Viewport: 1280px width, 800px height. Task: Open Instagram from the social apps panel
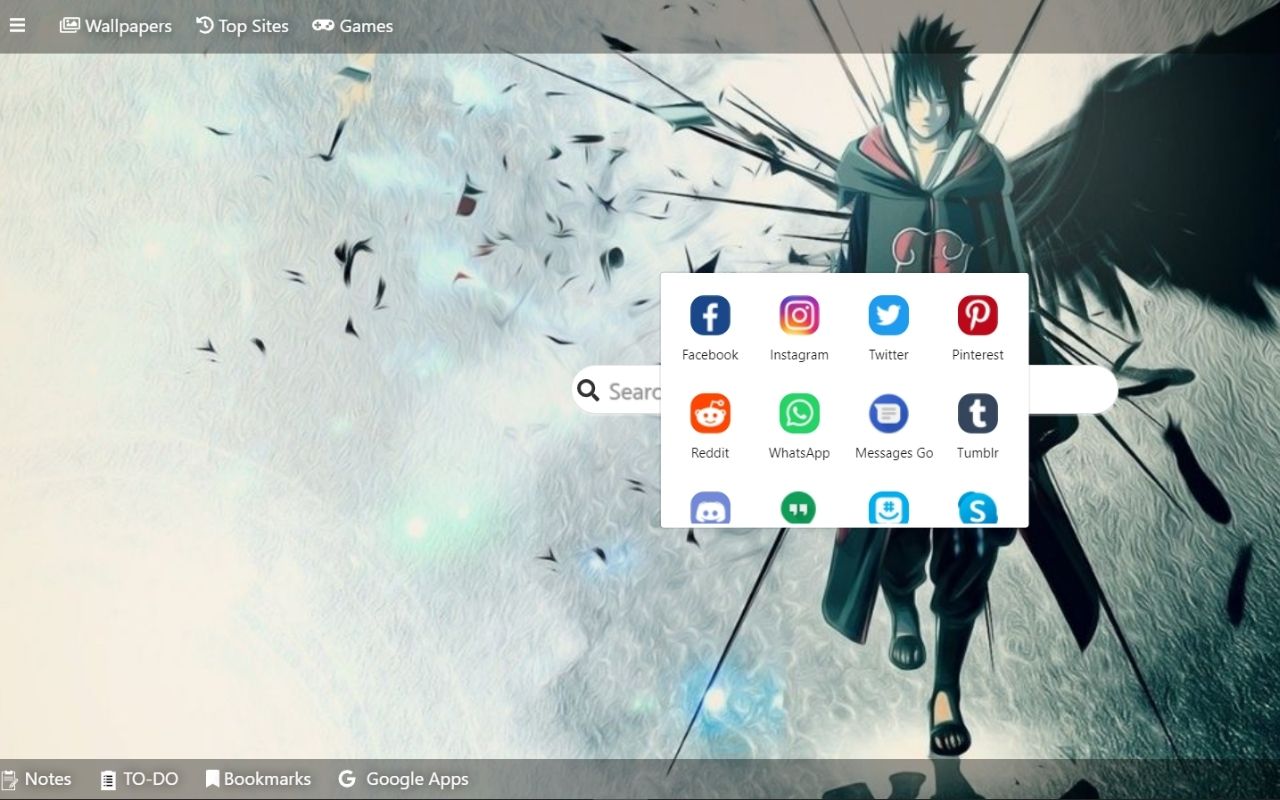799,315
